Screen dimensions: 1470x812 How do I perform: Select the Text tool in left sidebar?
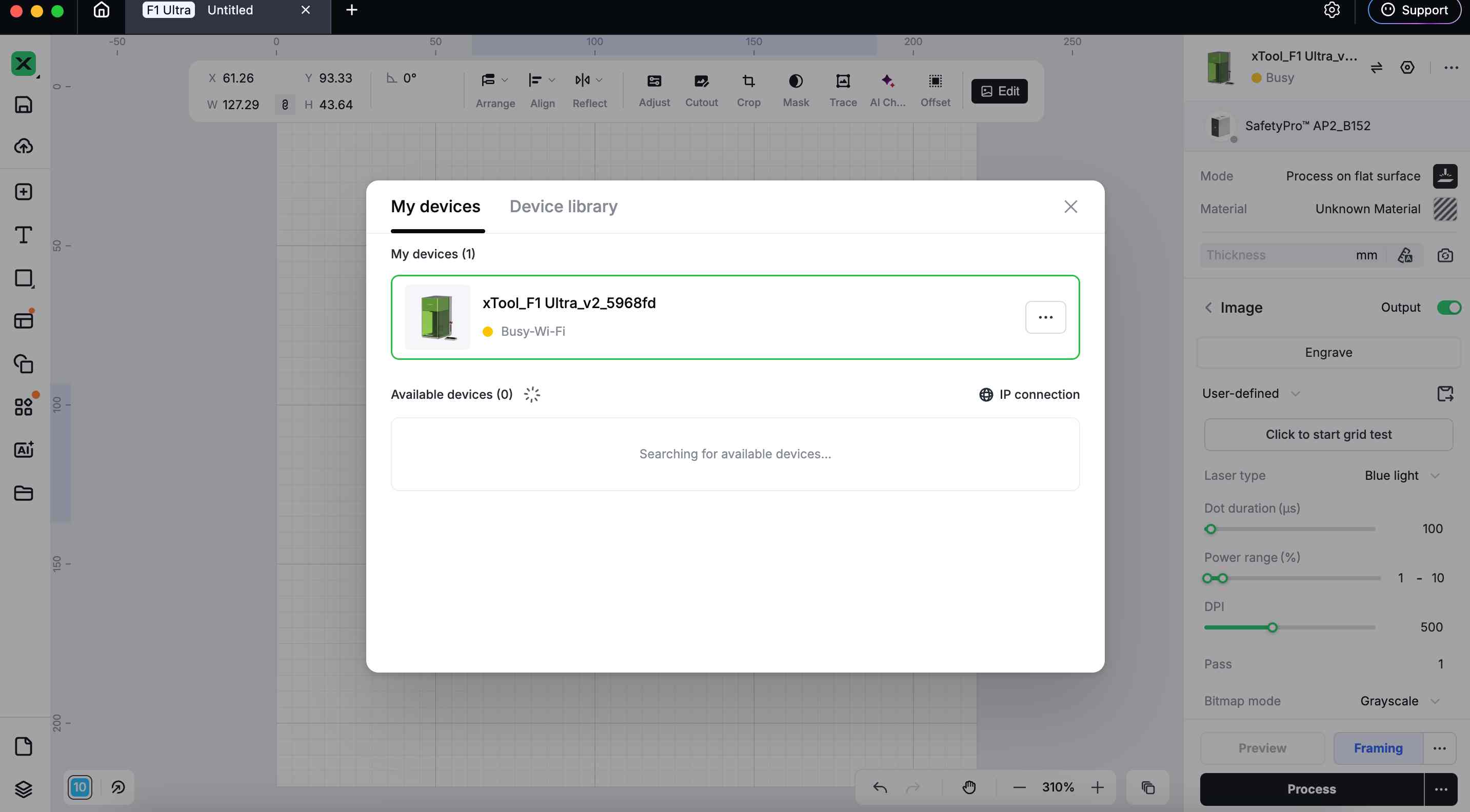(x=24, y=235)
